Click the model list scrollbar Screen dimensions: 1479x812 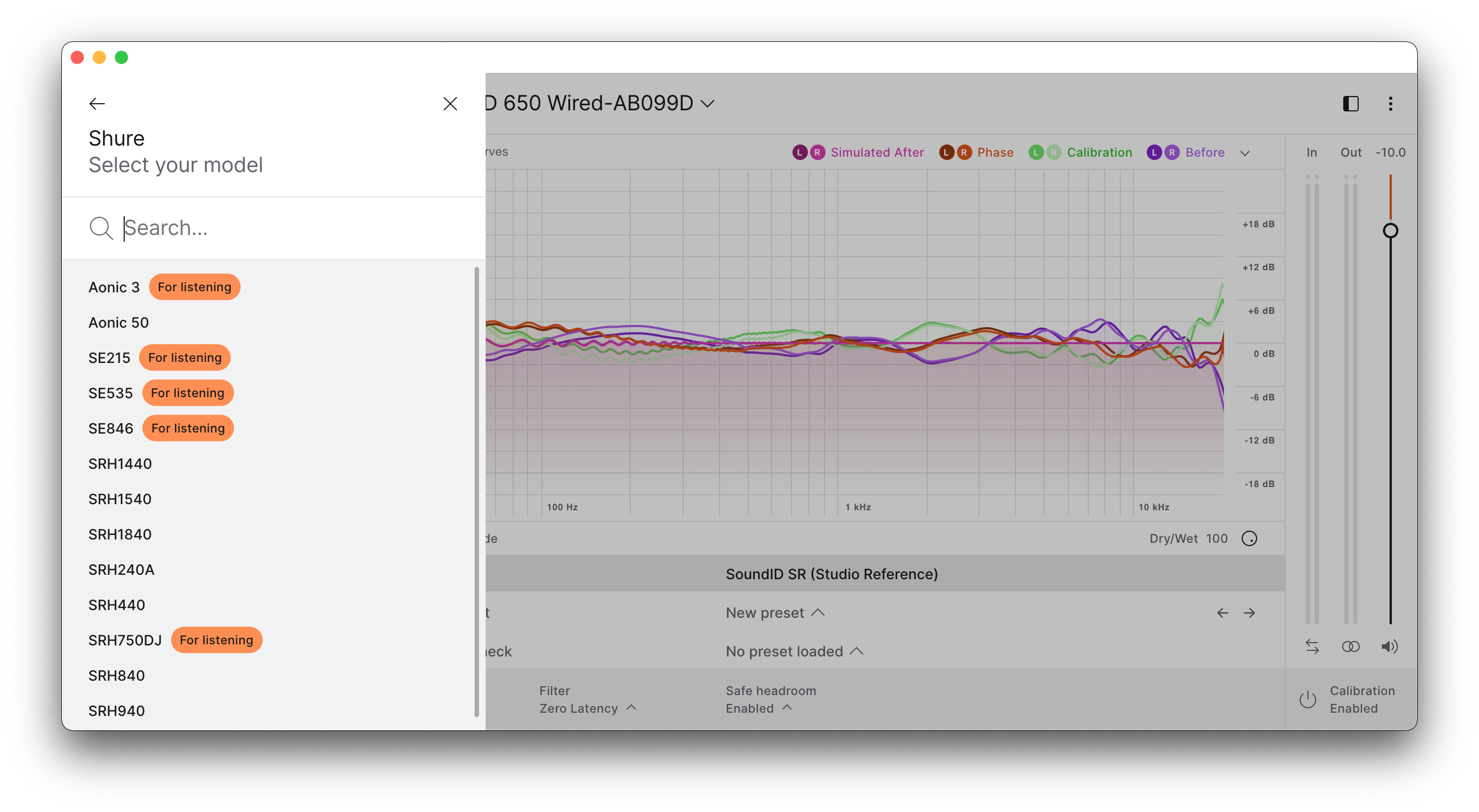tap(477, 492)
